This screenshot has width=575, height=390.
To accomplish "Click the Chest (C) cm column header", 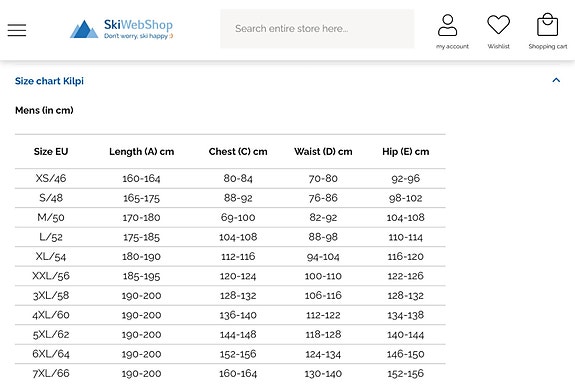I will [238, 152].
